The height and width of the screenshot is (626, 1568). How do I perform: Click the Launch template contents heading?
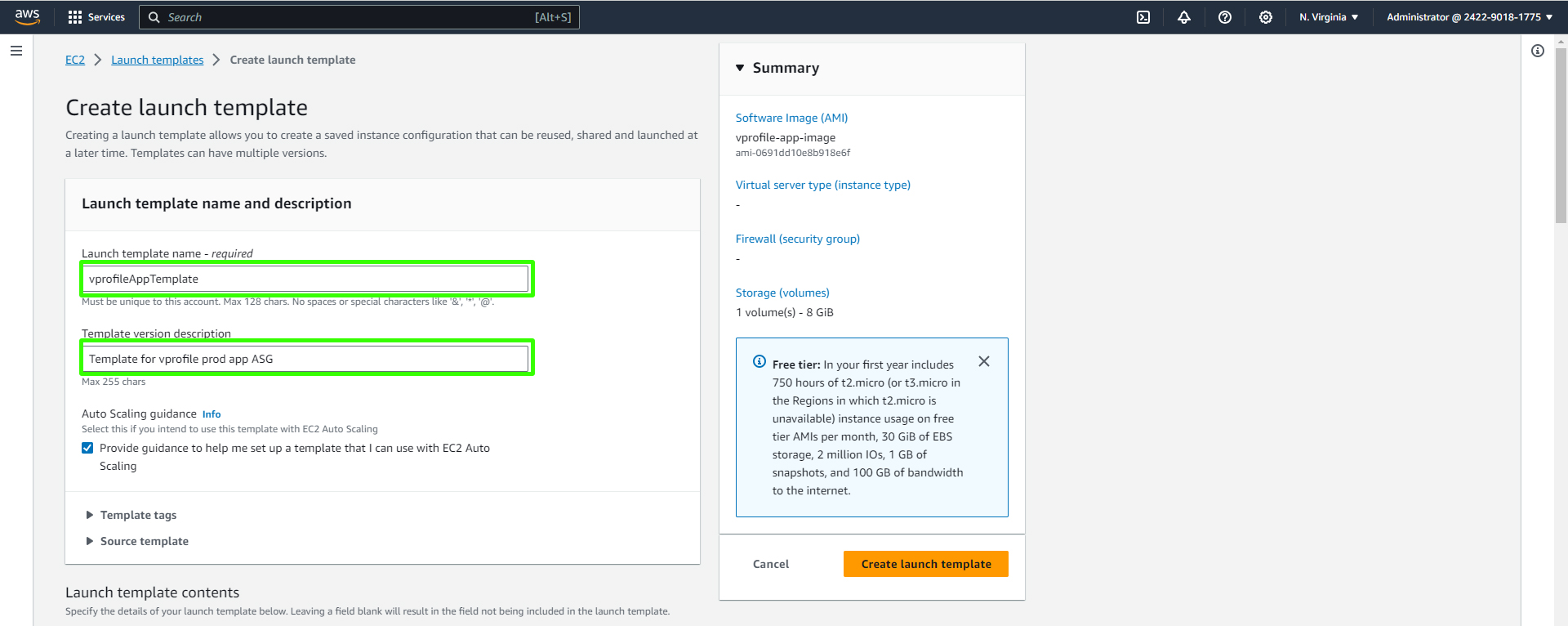pos(153,592)
